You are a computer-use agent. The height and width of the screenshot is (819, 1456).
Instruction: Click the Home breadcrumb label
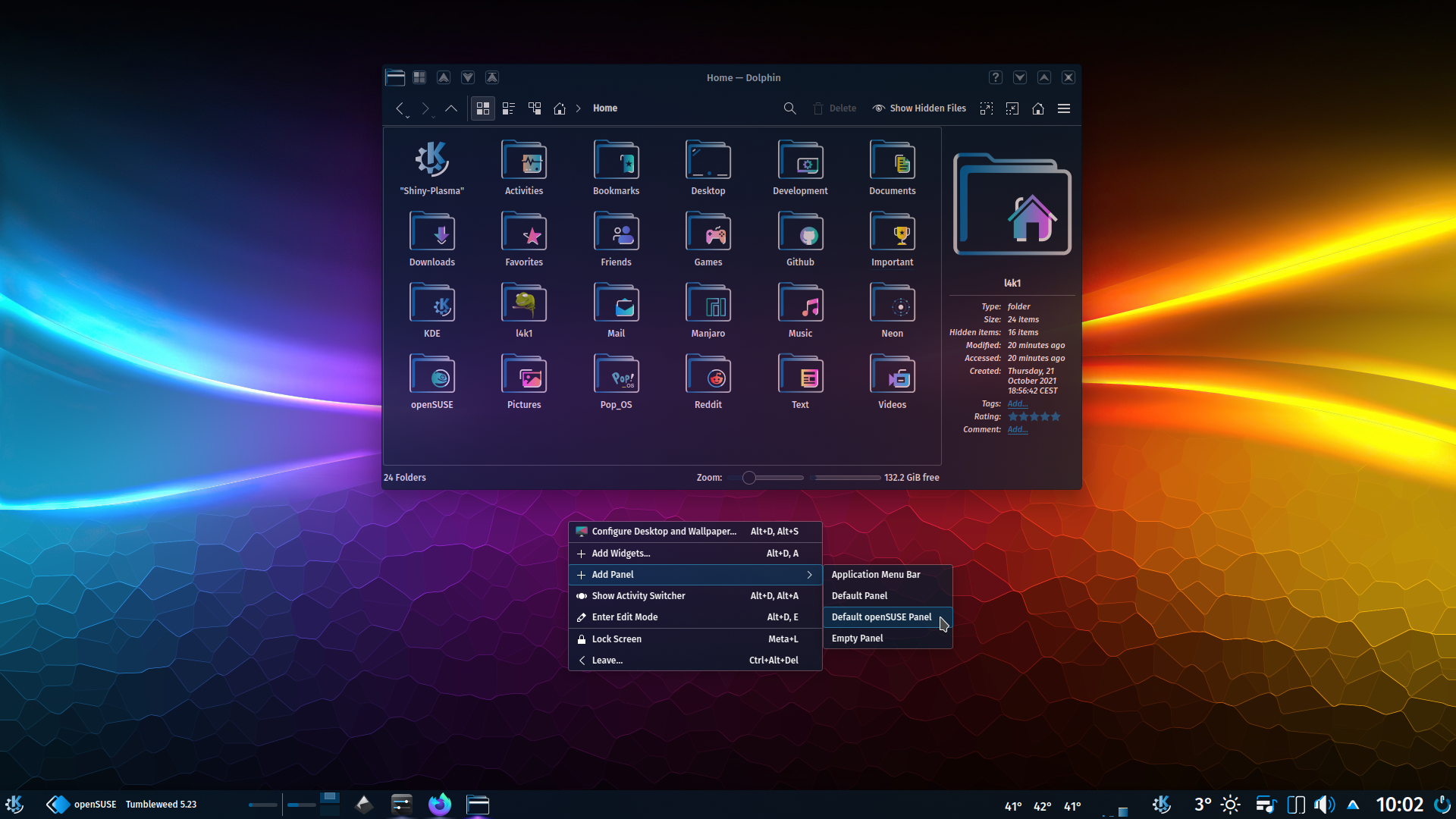click(605, 108)
